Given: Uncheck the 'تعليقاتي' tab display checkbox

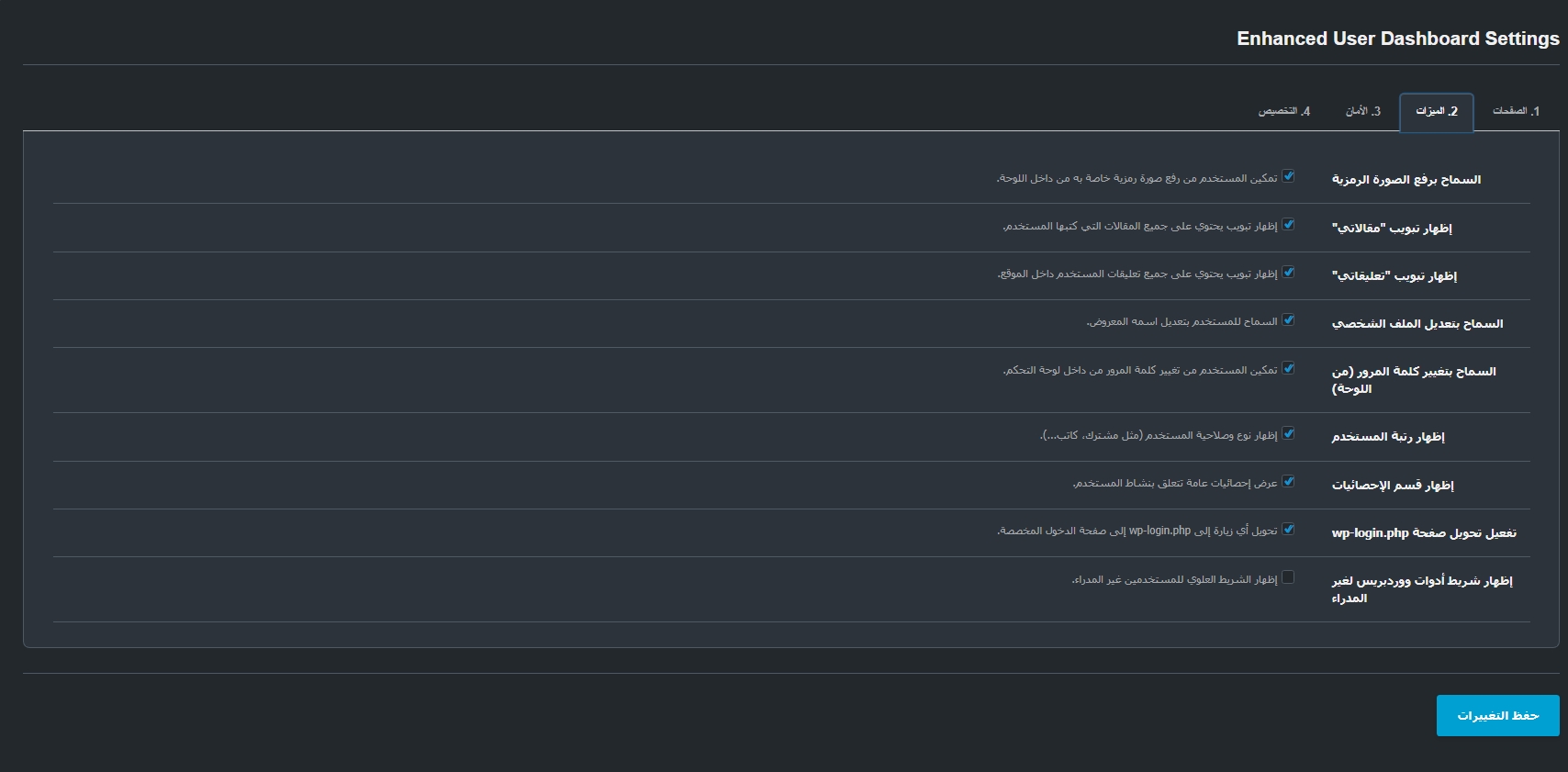Looking at the screenshot, I should 1288,272.
